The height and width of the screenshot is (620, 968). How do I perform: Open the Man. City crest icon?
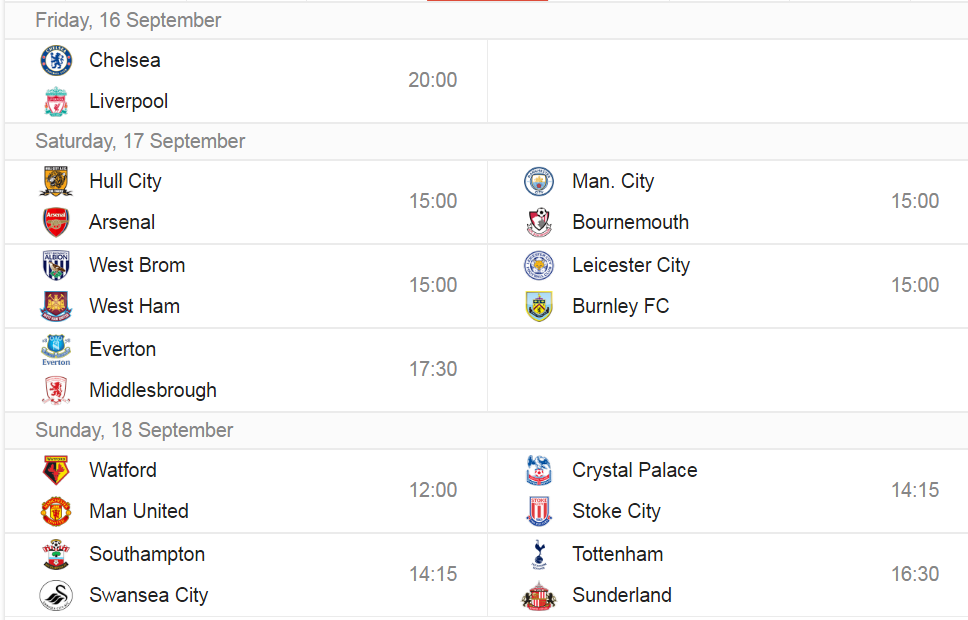(x=539, y=182)
